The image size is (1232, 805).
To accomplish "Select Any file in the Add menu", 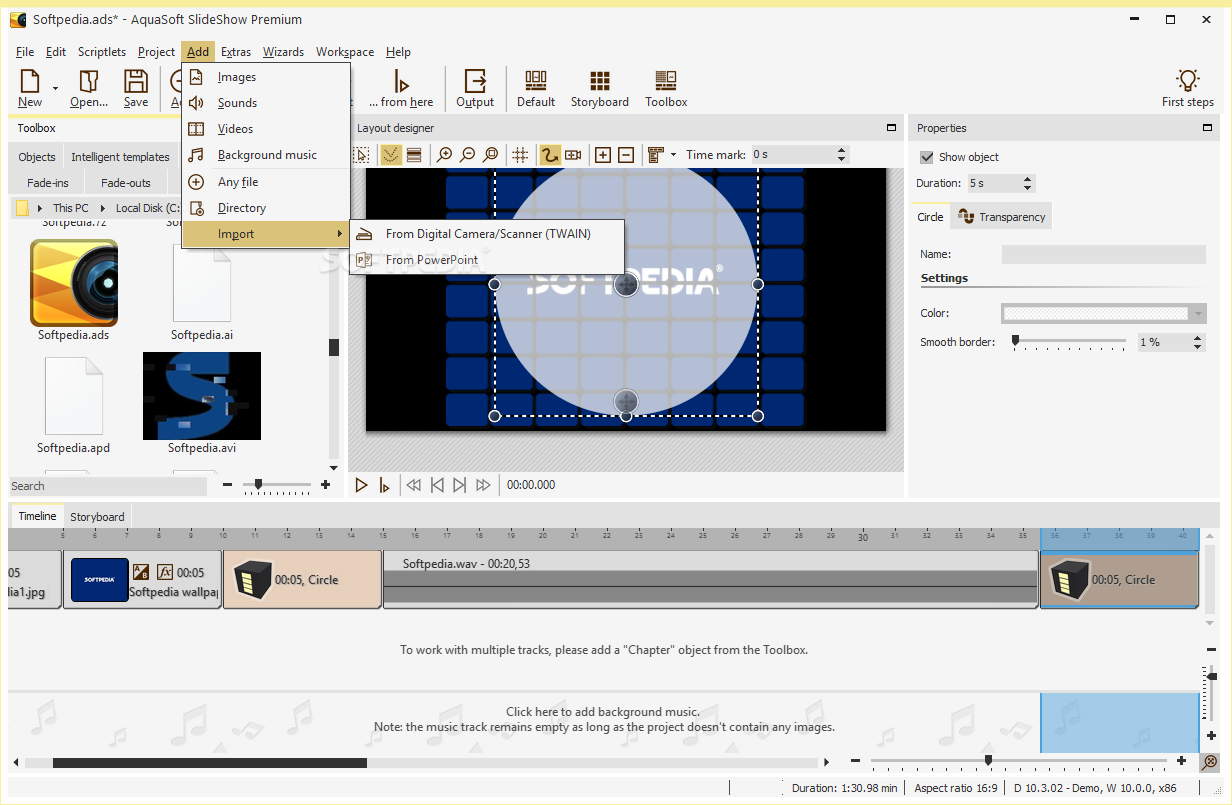I will (x=266, y=182).
